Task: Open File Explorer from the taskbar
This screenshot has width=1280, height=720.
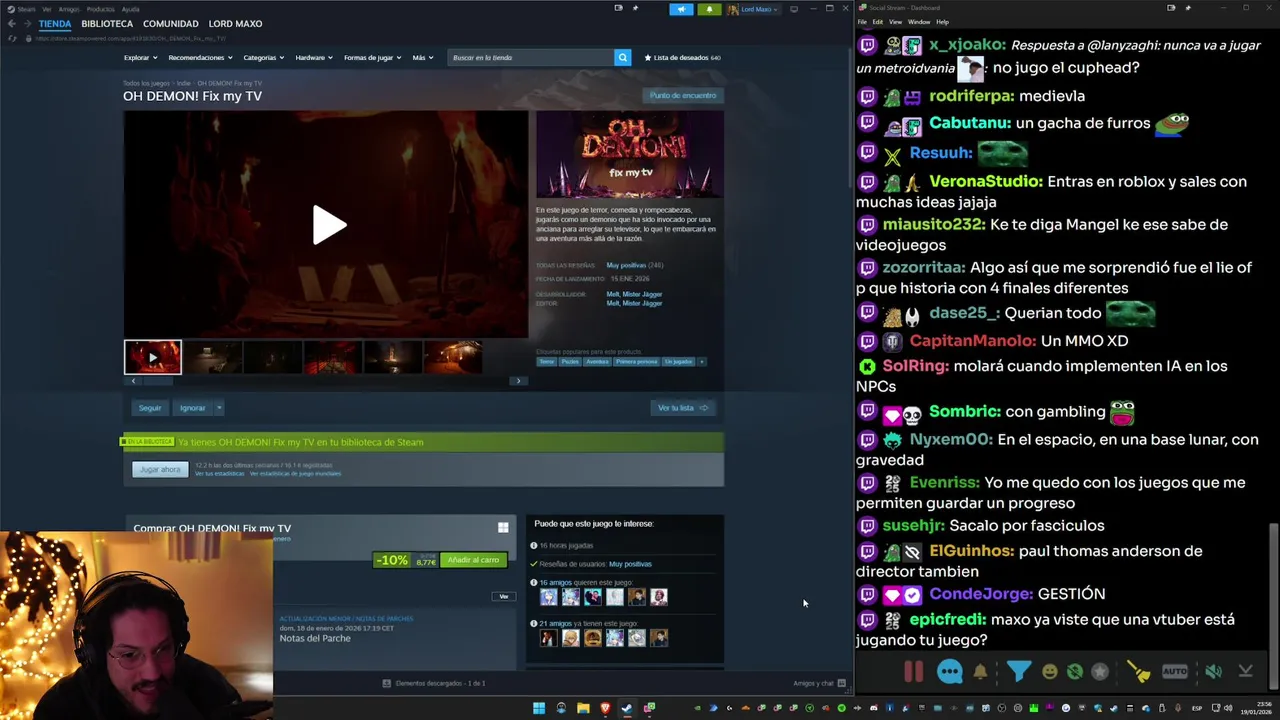Action: point(583,708)
